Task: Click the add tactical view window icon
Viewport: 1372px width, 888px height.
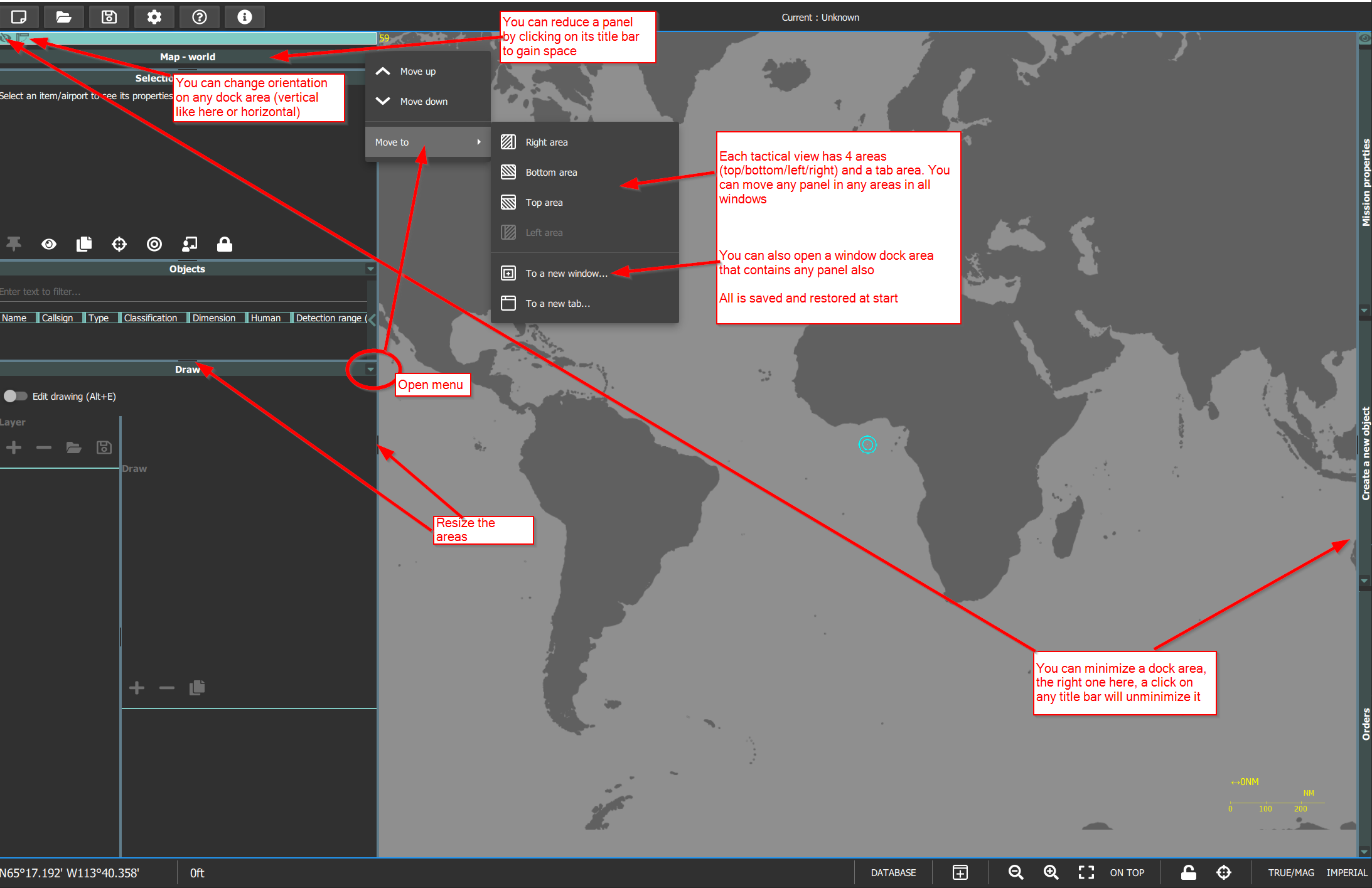Action: (x=960, y=873)
